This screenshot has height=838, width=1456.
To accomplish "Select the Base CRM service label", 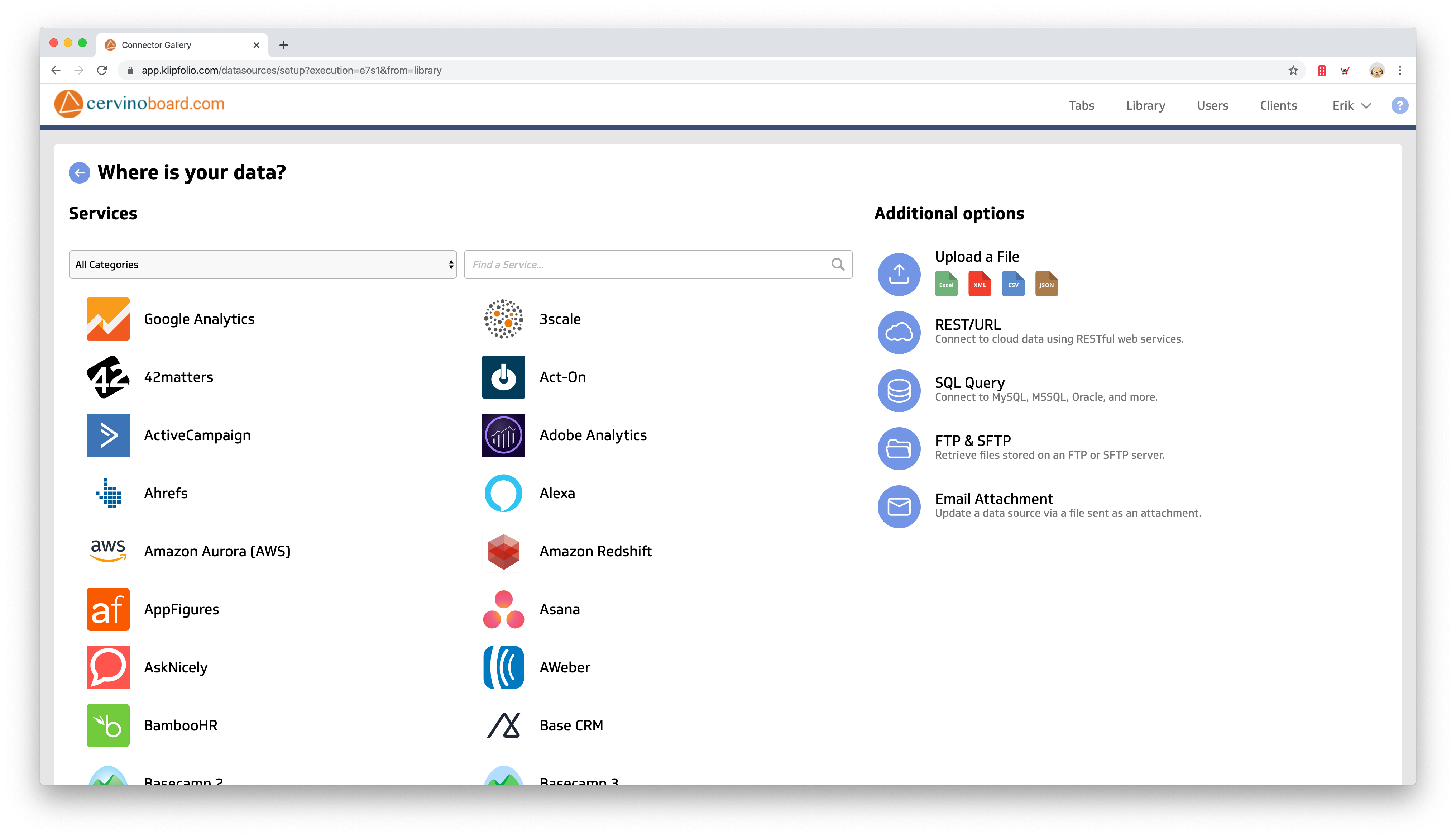I will coord(571,725).
